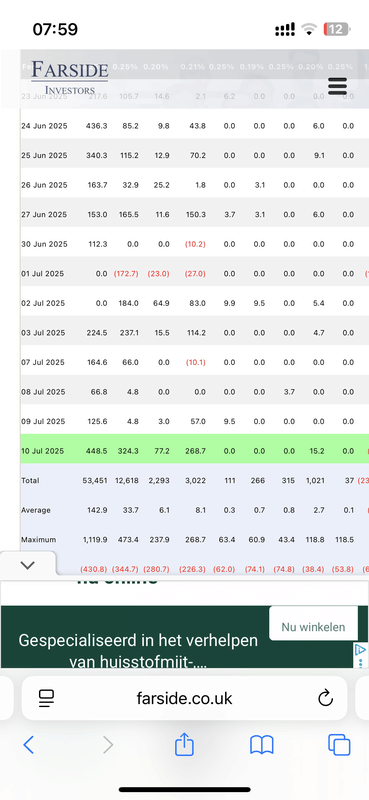369x800 pixels.
Task: Click the 24 Jun 2025 date cell
Action: [x=44, y=126]
